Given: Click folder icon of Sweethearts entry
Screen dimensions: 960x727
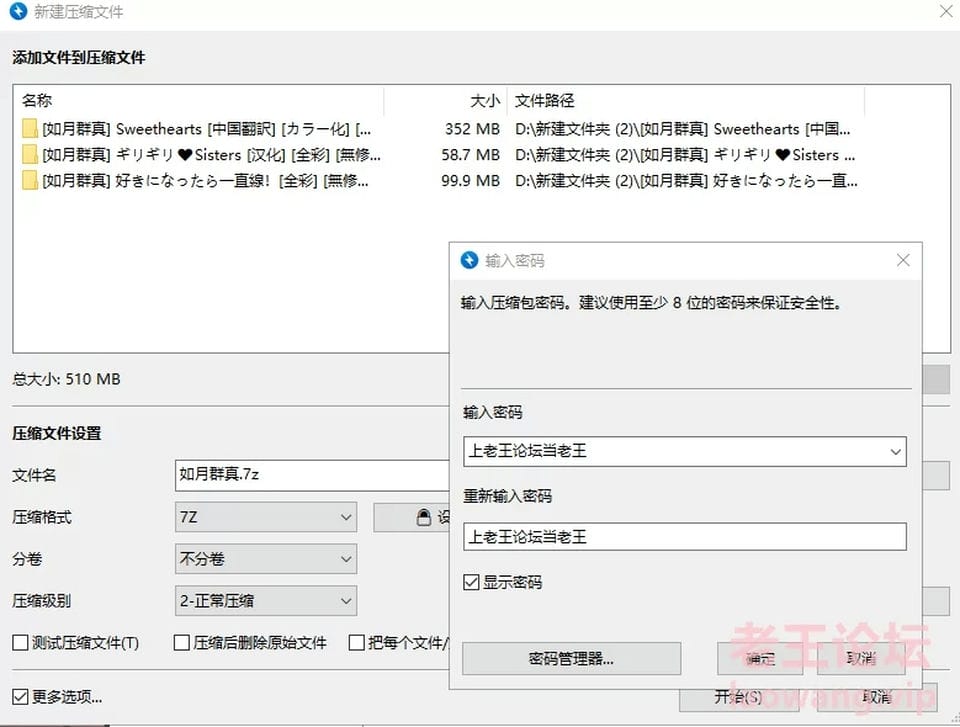Looking at the screenshot, I should 29,129.
